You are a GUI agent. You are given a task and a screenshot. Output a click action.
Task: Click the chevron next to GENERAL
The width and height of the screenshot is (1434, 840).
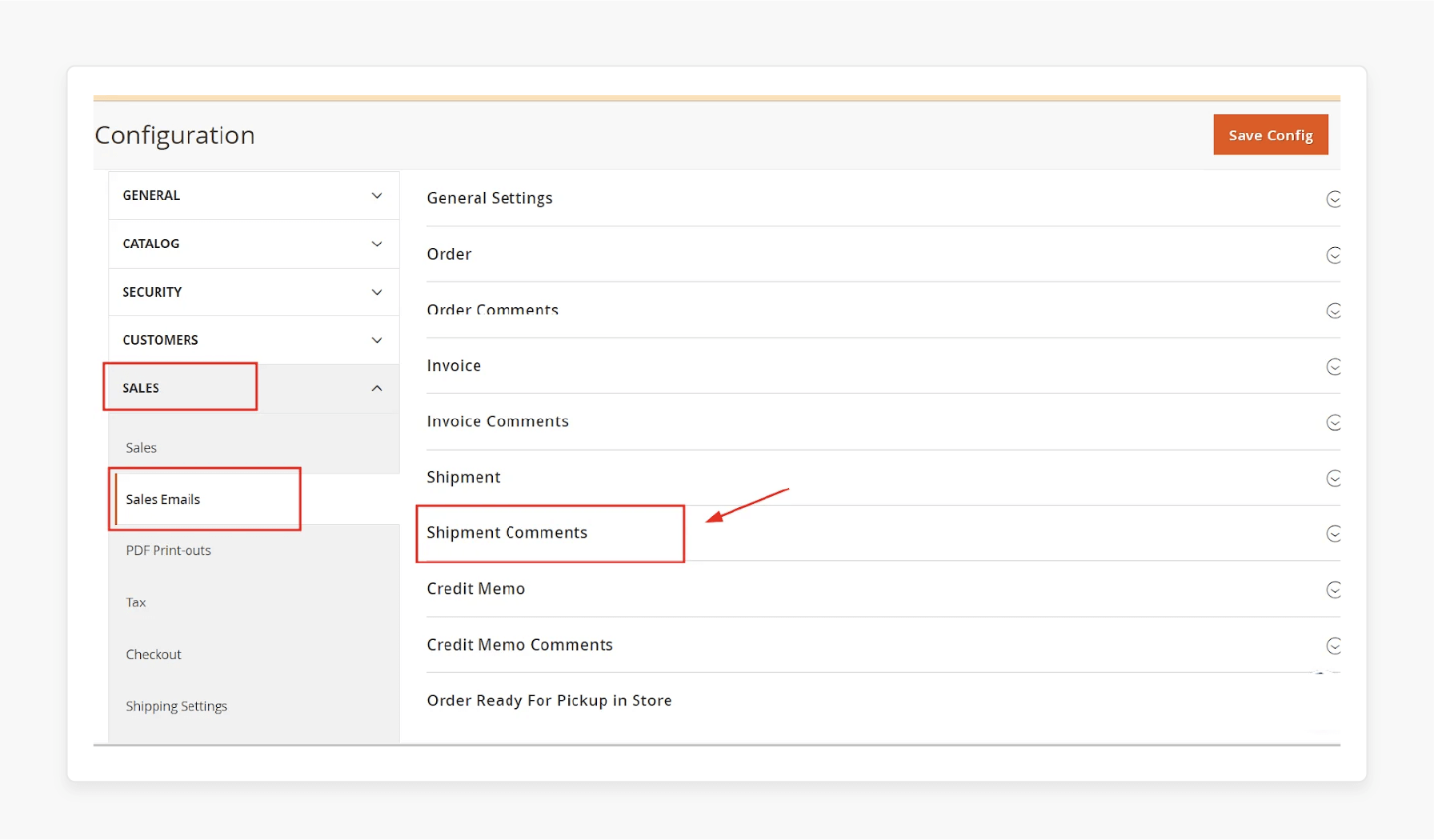pos(377,196)
